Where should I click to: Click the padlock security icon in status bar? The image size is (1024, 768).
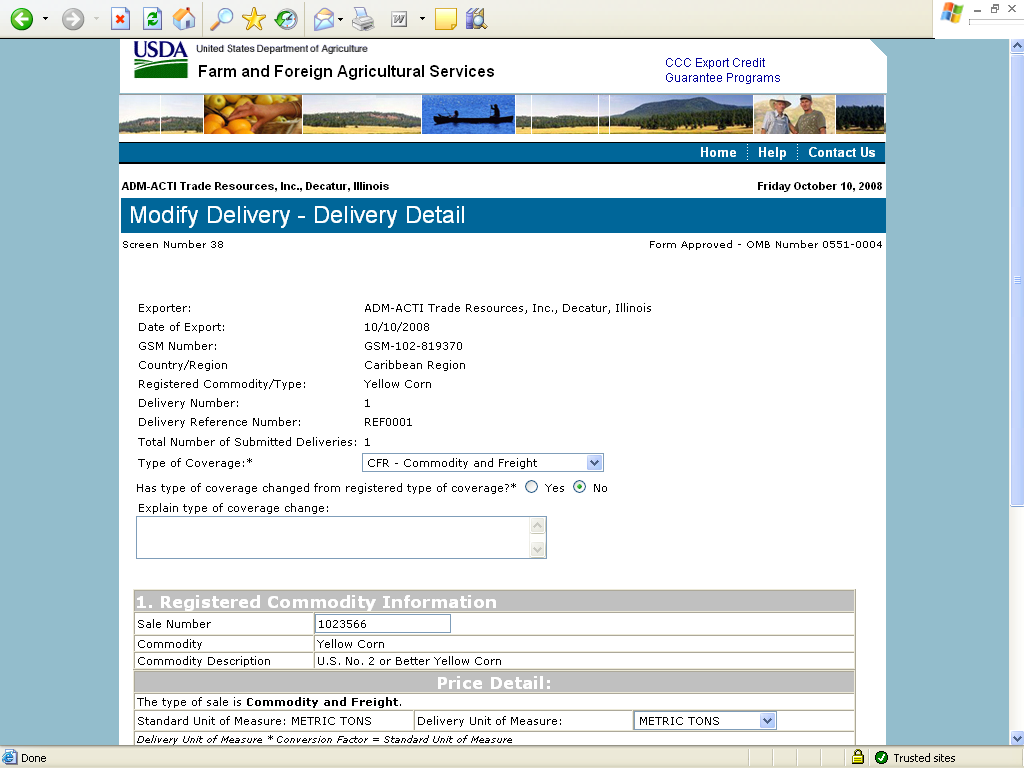857,757
